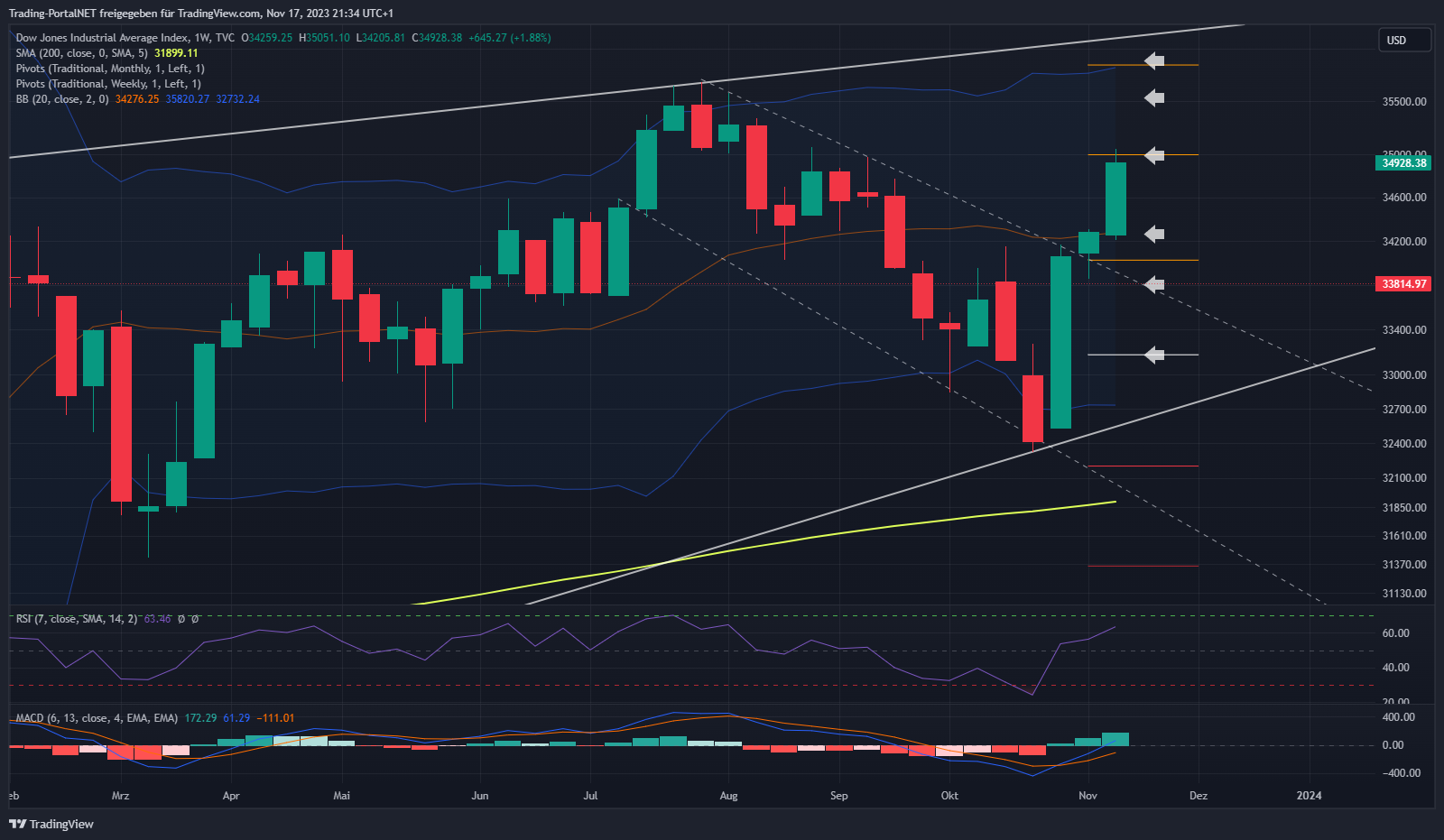1444x840 pixels.
Task: Click the low value L34205.81 in legend
Action: click(380, 38)
